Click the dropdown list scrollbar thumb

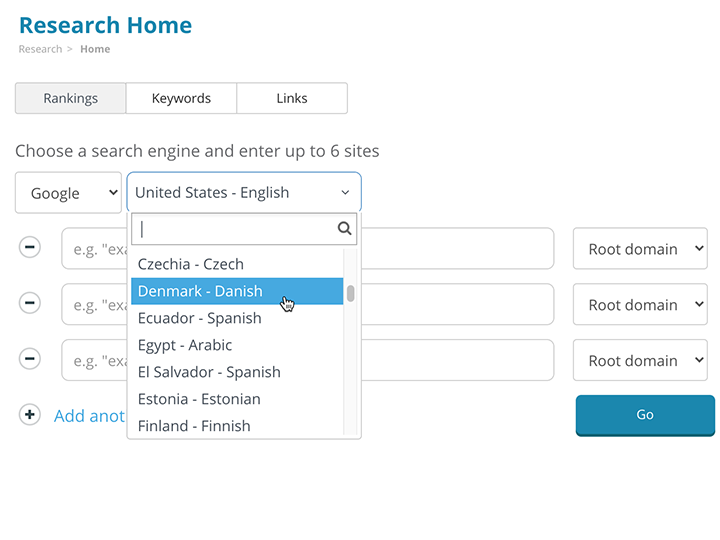tap(351, 293)
